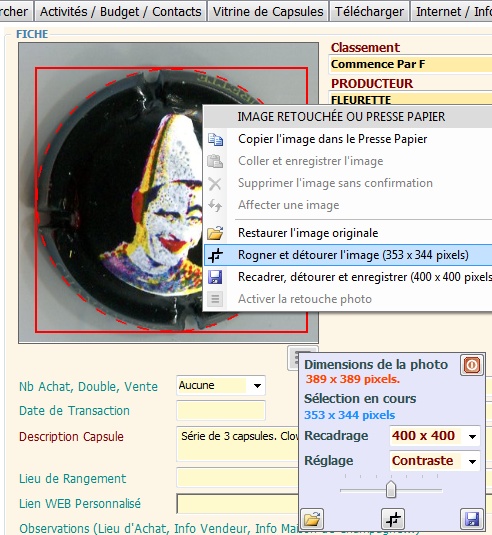Click the save floppy button in photo panel

(x=472, y=519)
